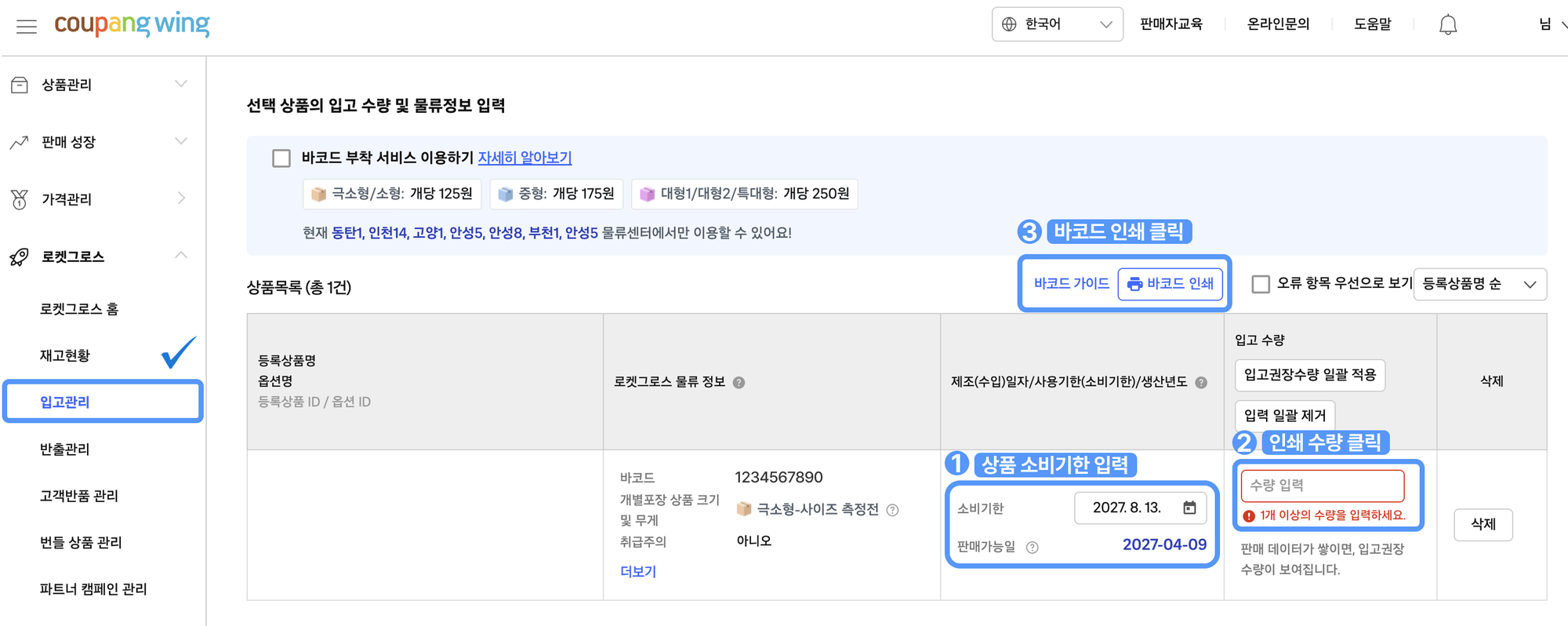Click the 극소형-사이즈 측정전 text

tap(818, 509)
